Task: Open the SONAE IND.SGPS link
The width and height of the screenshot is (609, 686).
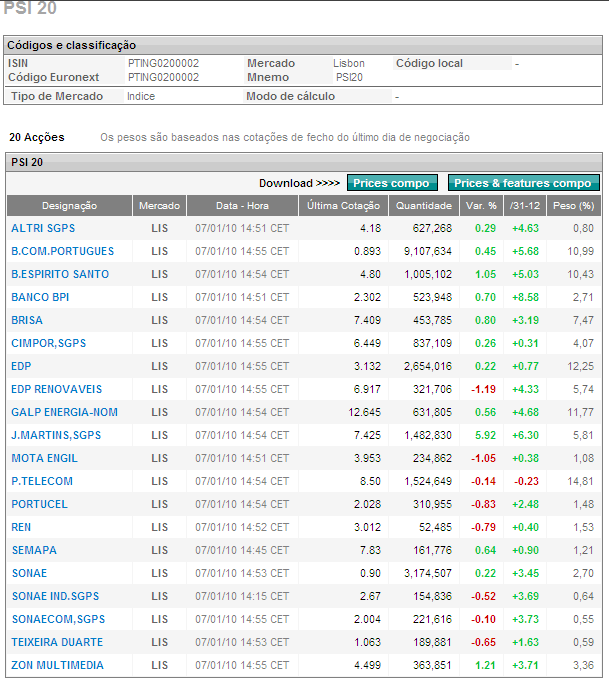Action: [56, 596]
